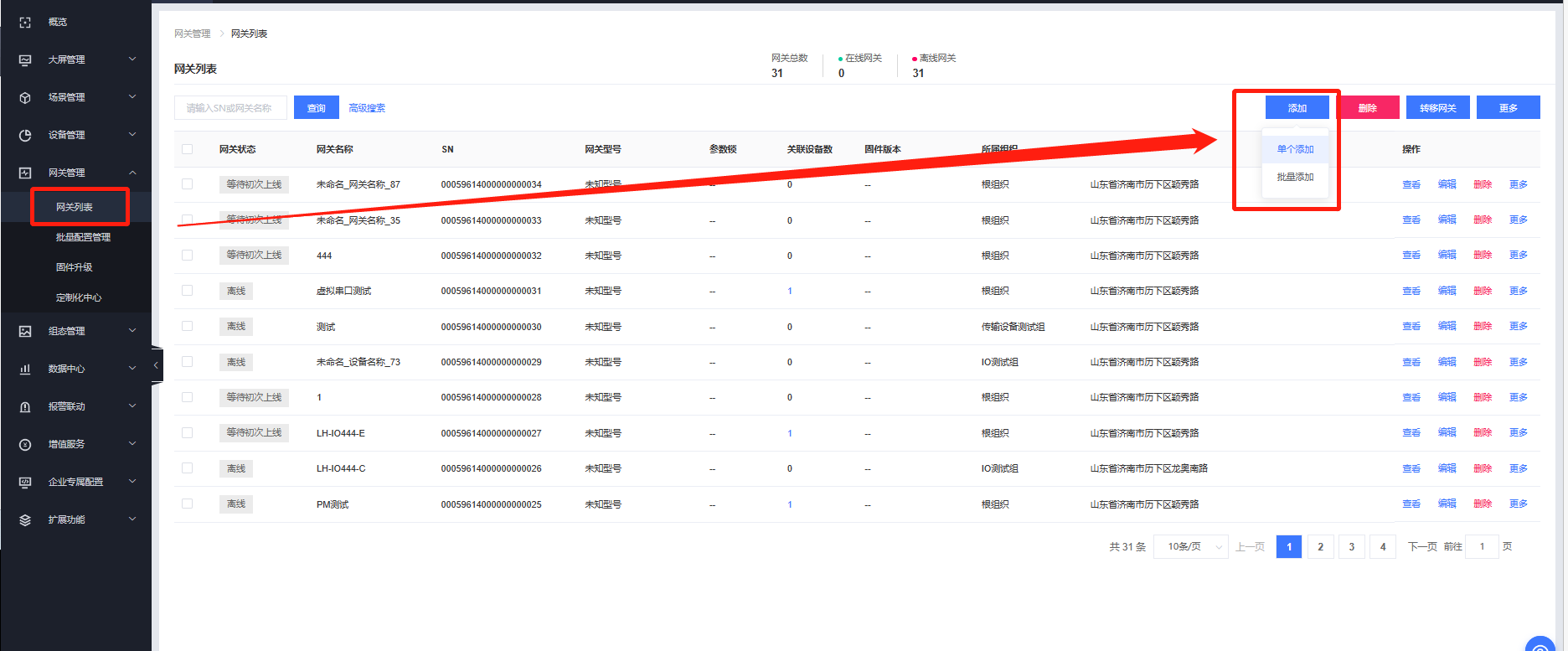Image resolution: width=1568 pixels, height=651 pixels.
Task: Click the SN or gateway name search field
Action: [x=230, y=108]
